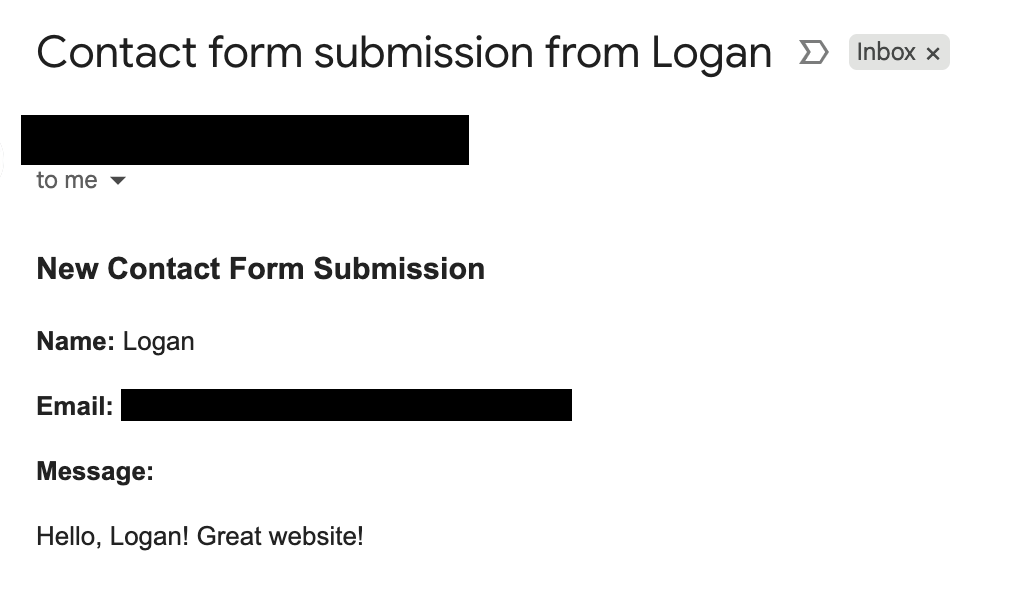1022x616 pixels.
Task: Click the bold "Message:" label
Action: pos(95,471)
